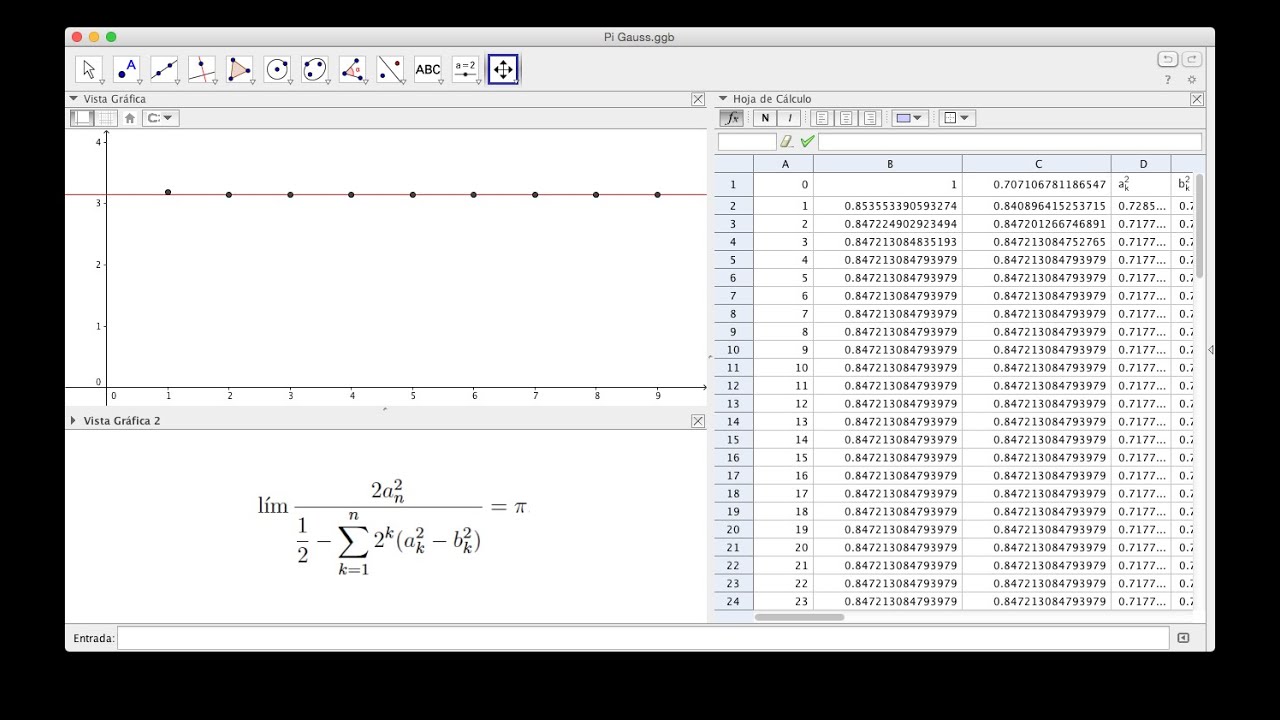
Task: Confirm entry with green checkmark
Action: pyautogui.click(x=807, y=142)
